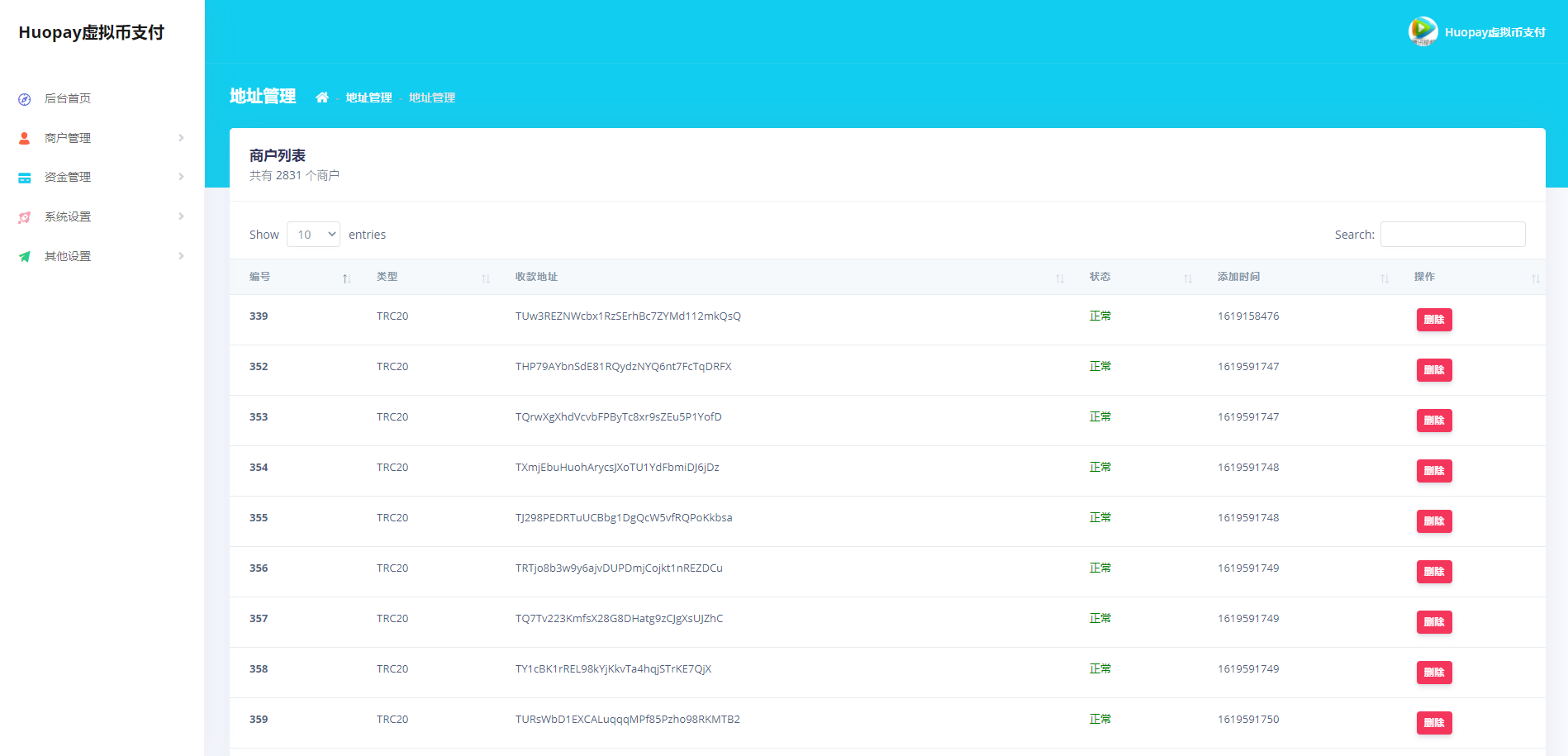Click the 其他设置 paper plane icon

click(x=24, y=256)
